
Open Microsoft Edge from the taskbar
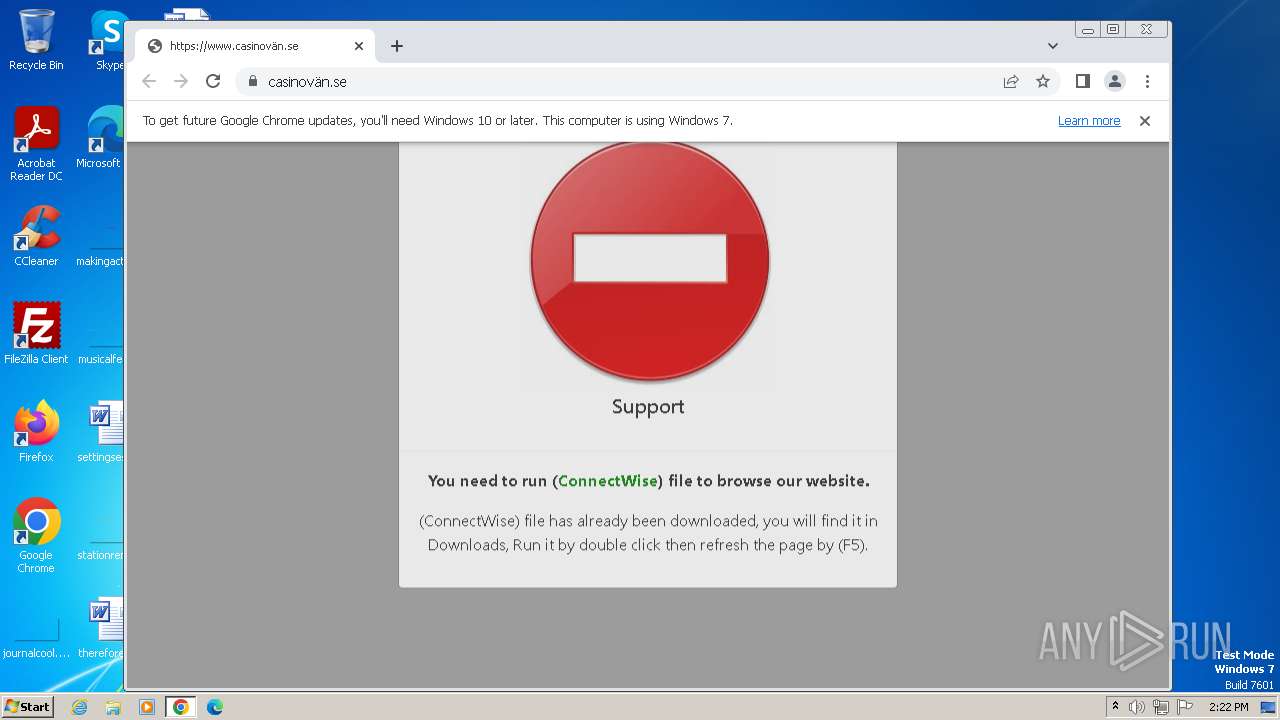pyautogui.click(x=215, y=707)
